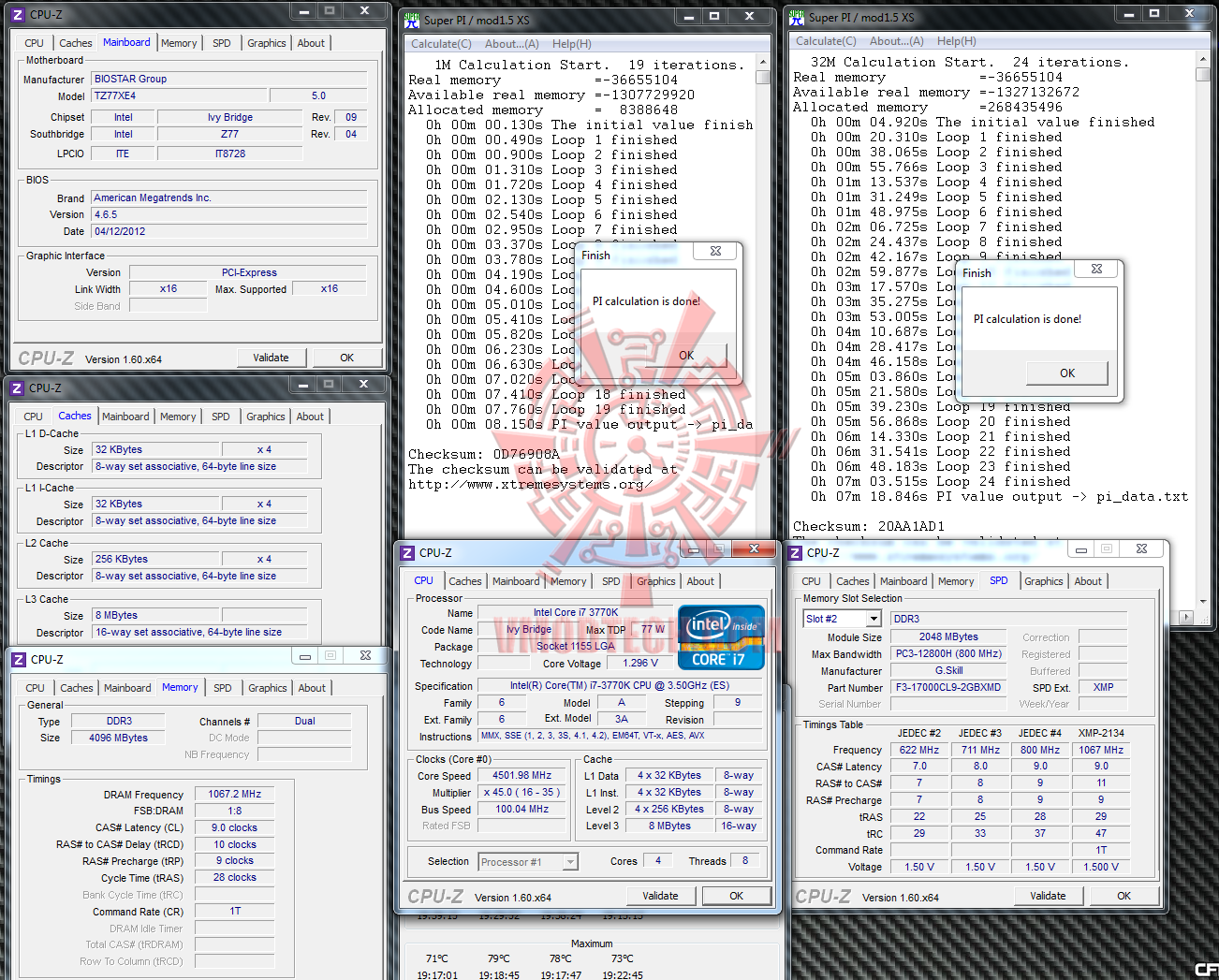Click the Core Speed value 4501.98 MHz
The height and width of the screenshot is (980, 1219).
coord(522,775)
